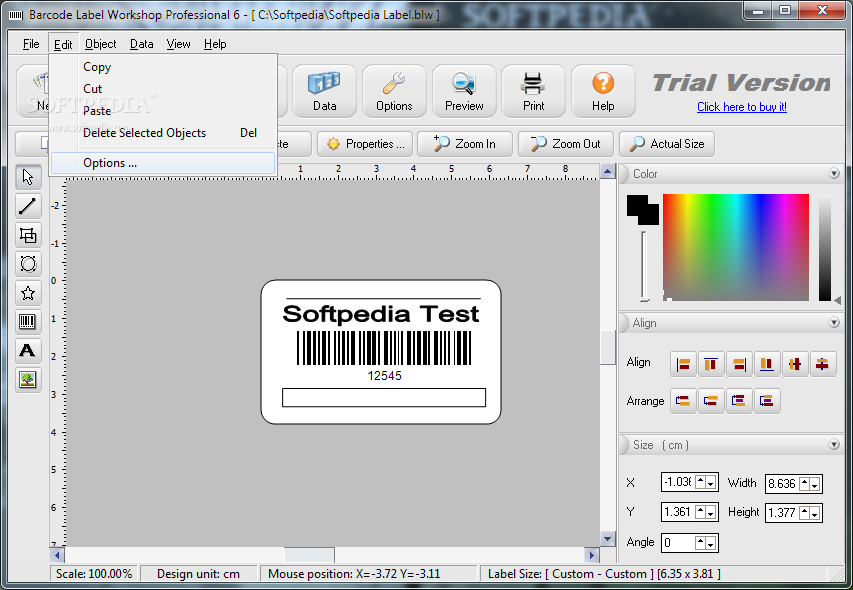This screenshot has height=590, width=853.
Task: Click the Properties... button
Action: (x=365, y=144)
